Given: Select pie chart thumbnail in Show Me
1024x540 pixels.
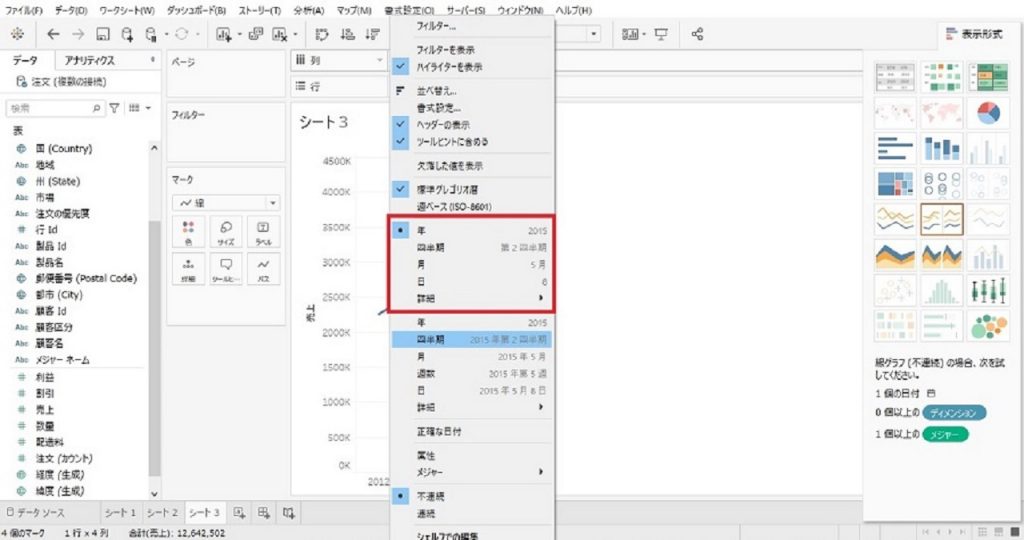Looking at the screenshot, I should (988, 114).
